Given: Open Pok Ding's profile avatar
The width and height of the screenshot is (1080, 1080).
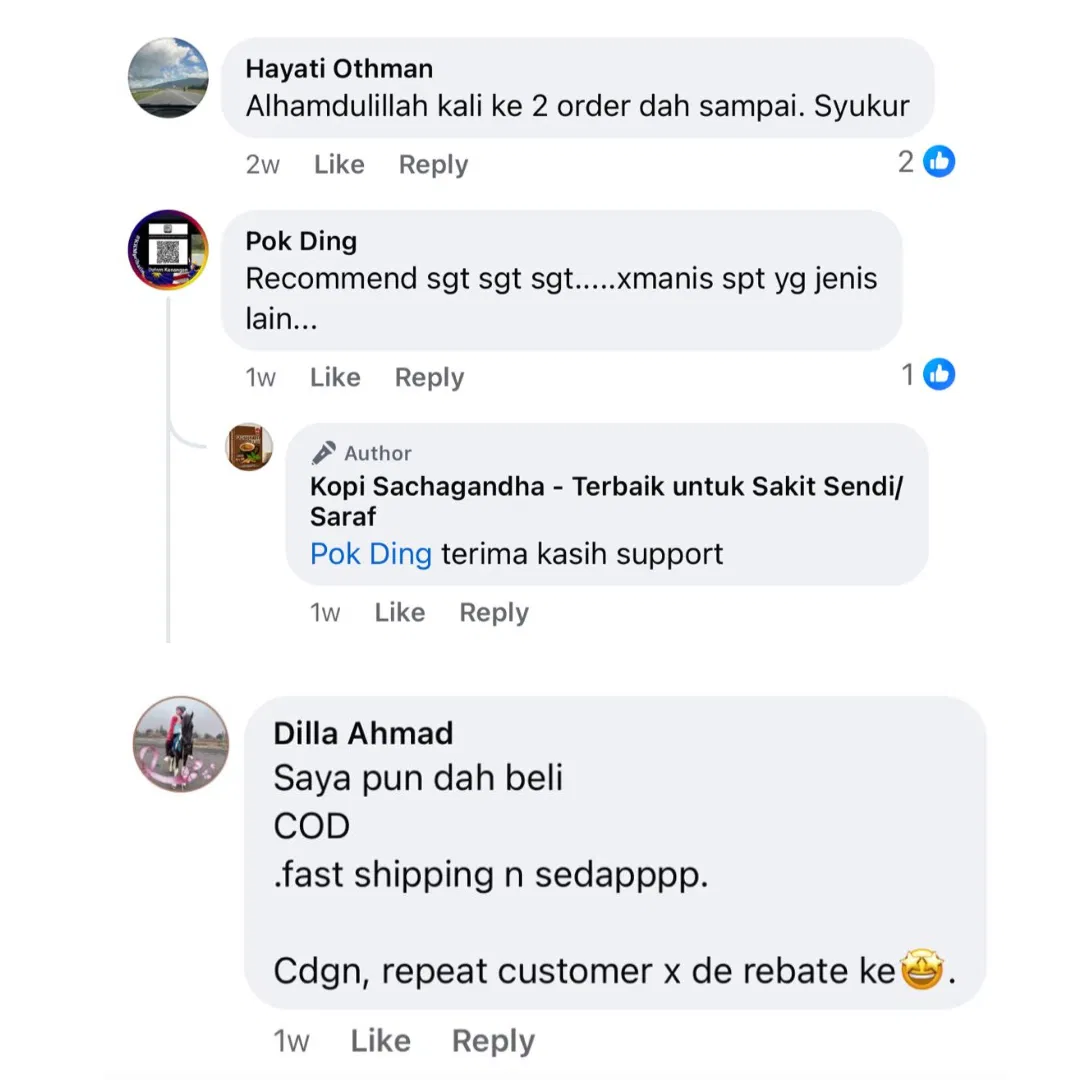Looking at the screenshot, I should pos(168,250).
